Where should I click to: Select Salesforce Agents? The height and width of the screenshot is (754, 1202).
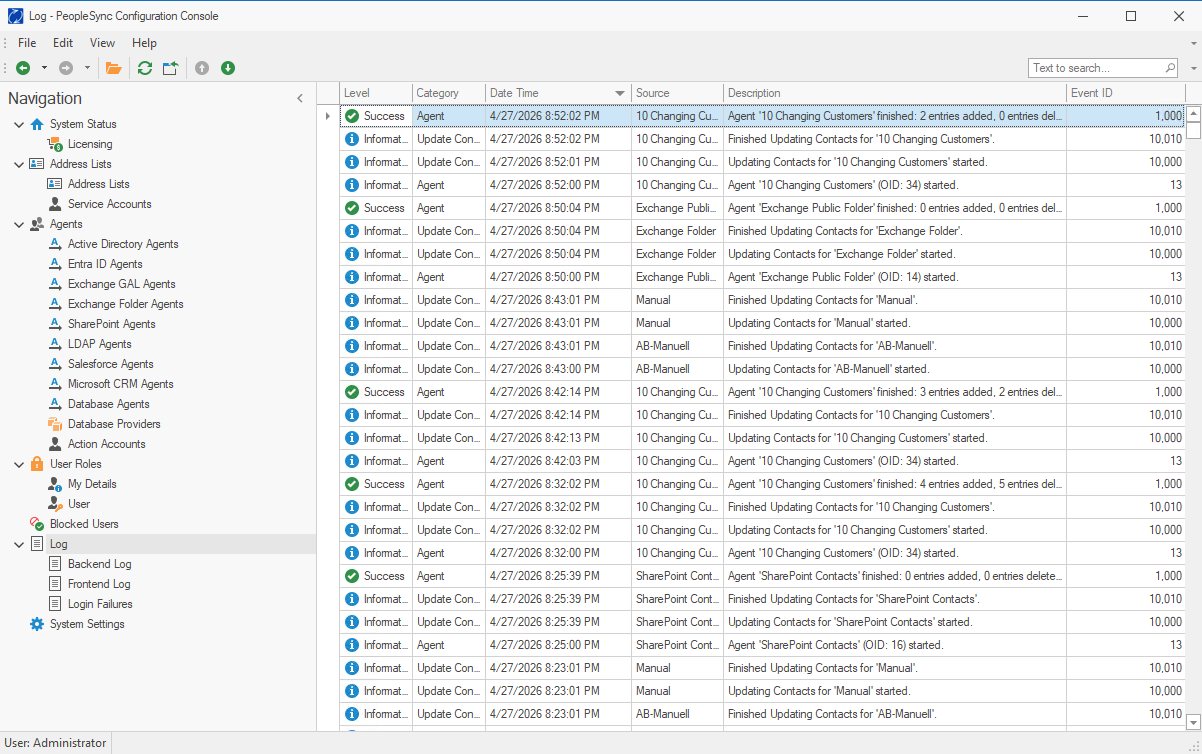pos(111,364)
